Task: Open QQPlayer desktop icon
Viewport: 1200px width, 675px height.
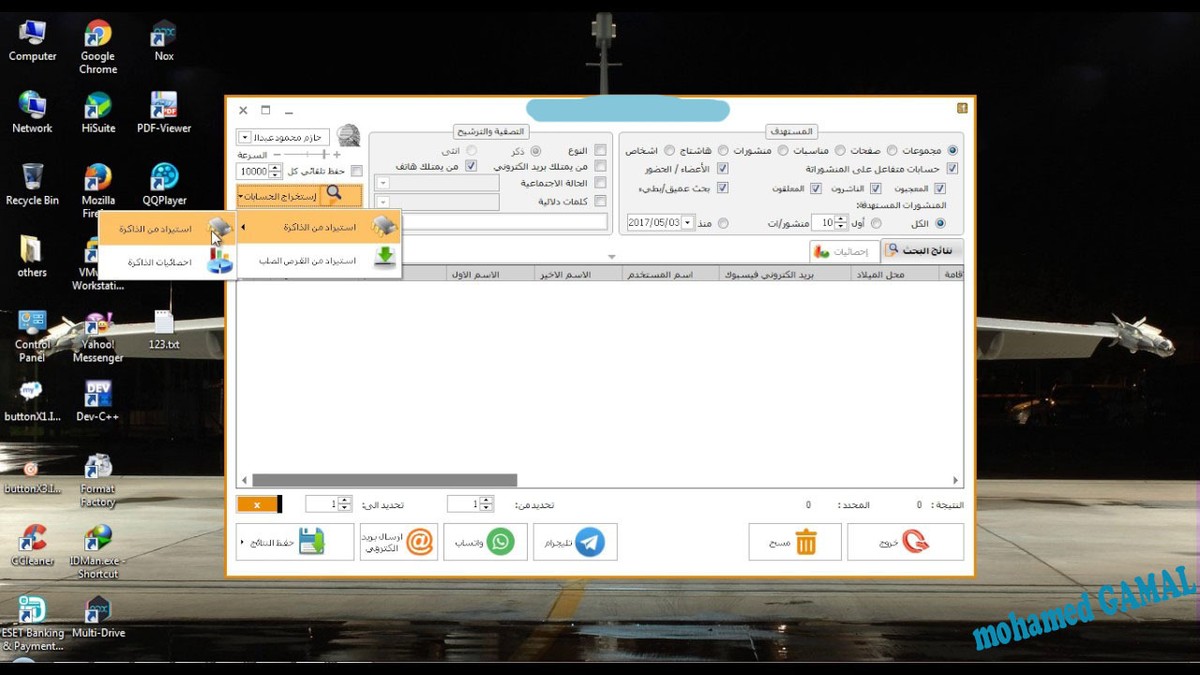Action: coord(164,185)
